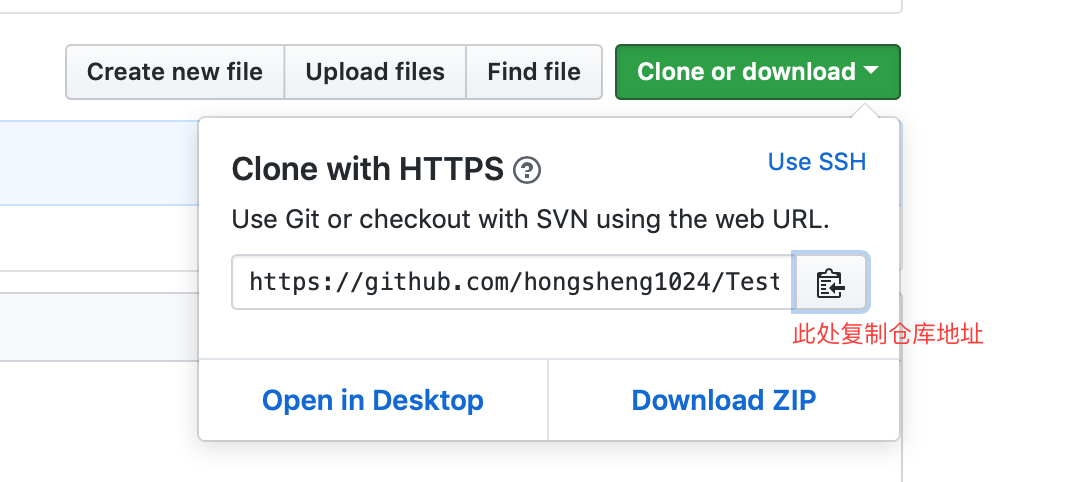This screenshot has height=482, width=1076.
Task: Switch to Use SSH link
Action: [x=817, y=162]
